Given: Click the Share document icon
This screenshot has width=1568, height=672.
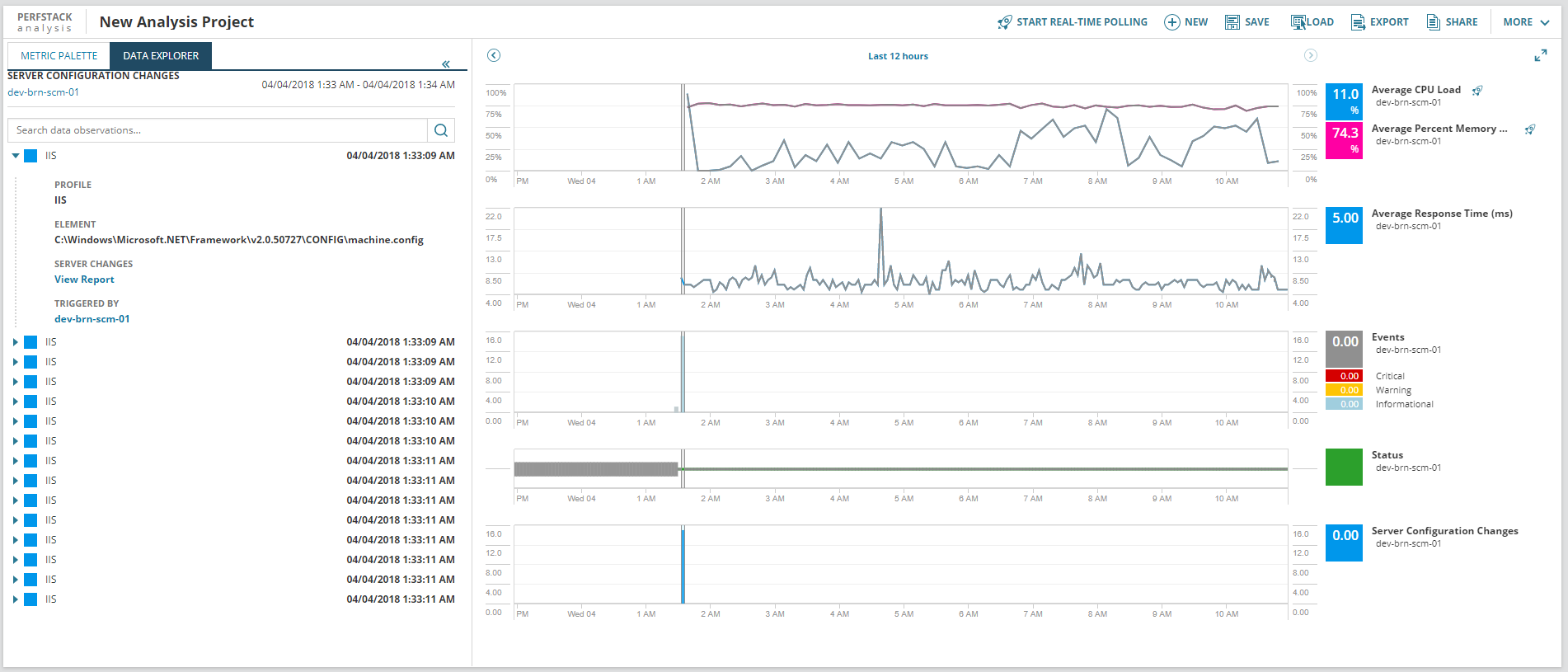Looking at the screenshot, I should coord(1434,22).
